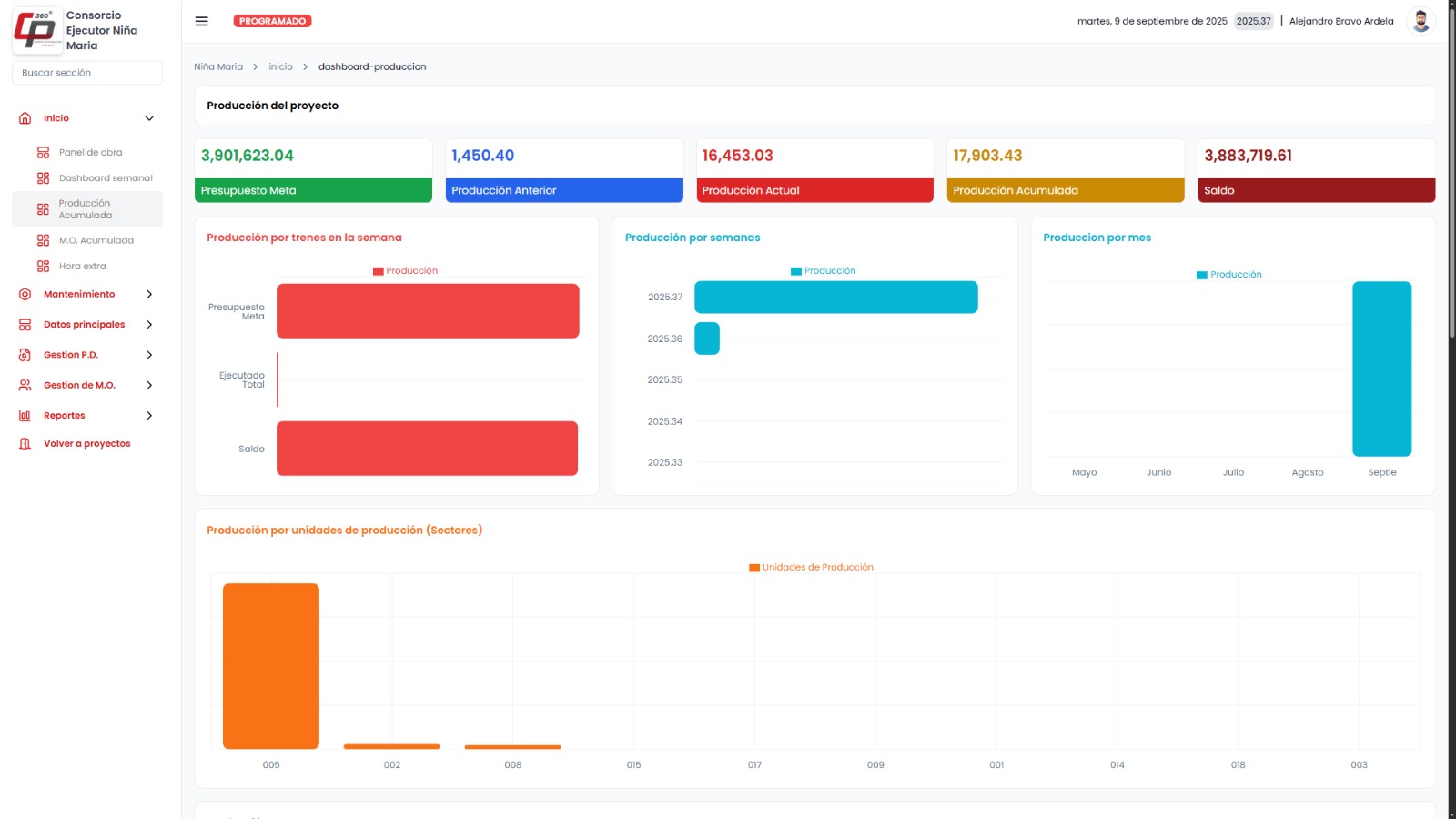1456x819 pixels.
Task: Click the Panel de obra icon
Action: click(43, 153)
